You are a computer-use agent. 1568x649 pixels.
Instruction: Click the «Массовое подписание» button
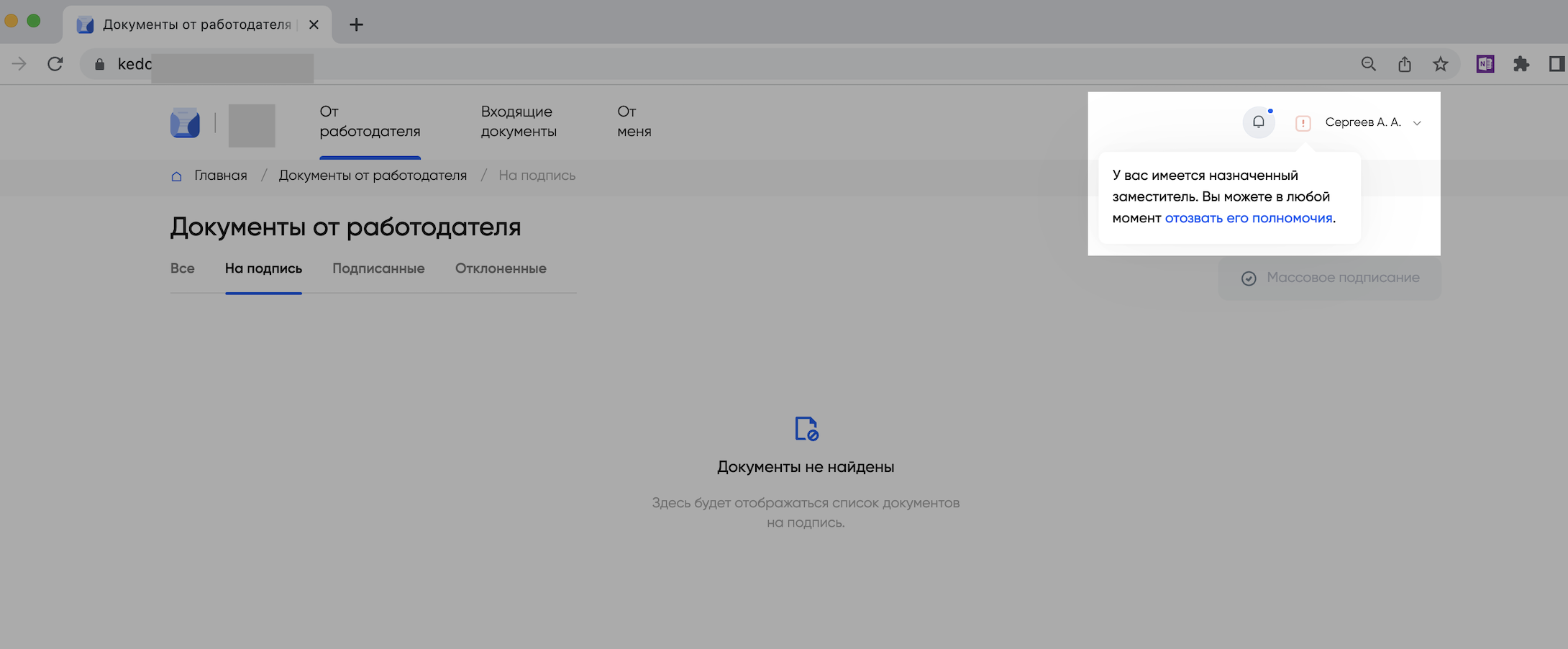(1329, 278)
